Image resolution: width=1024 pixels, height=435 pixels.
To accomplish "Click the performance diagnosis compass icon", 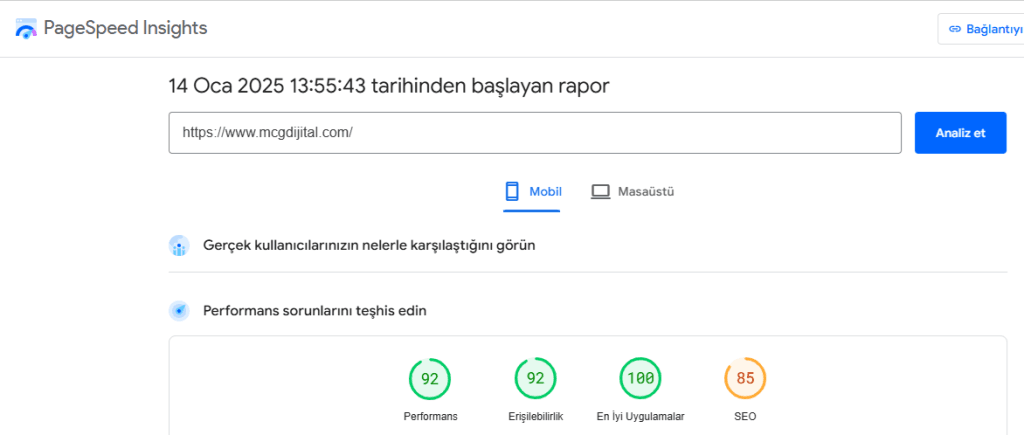I will click(x=179, y=311).
